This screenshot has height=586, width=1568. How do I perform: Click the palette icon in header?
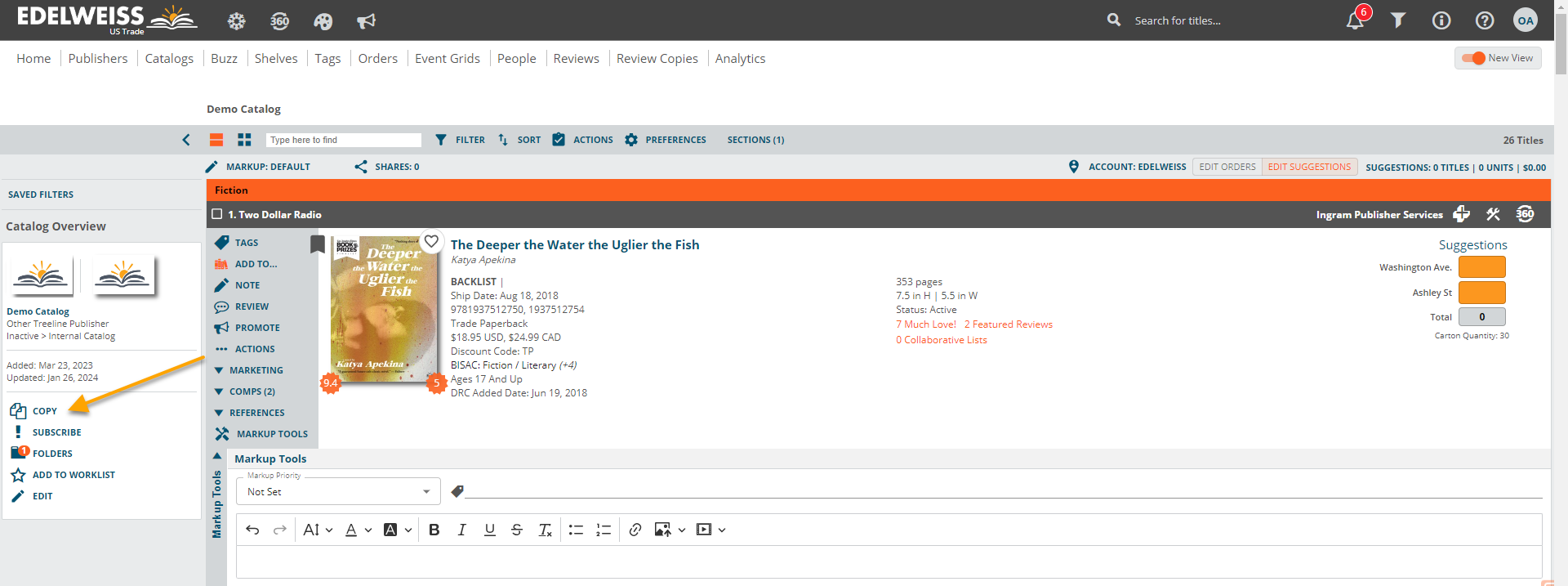tap(323, 21)
